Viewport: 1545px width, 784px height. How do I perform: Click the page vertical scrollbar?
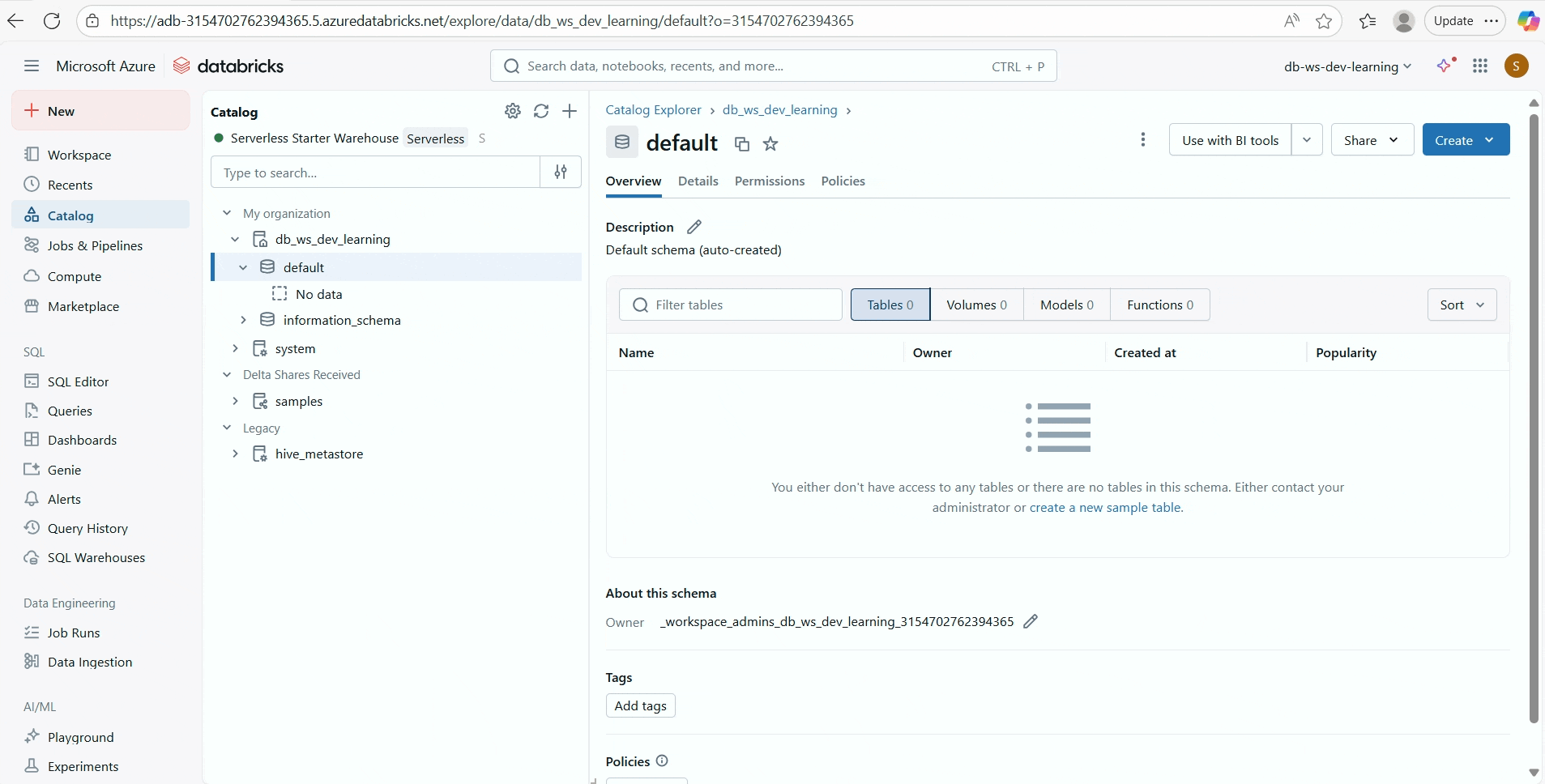(x=1533, y=418)
